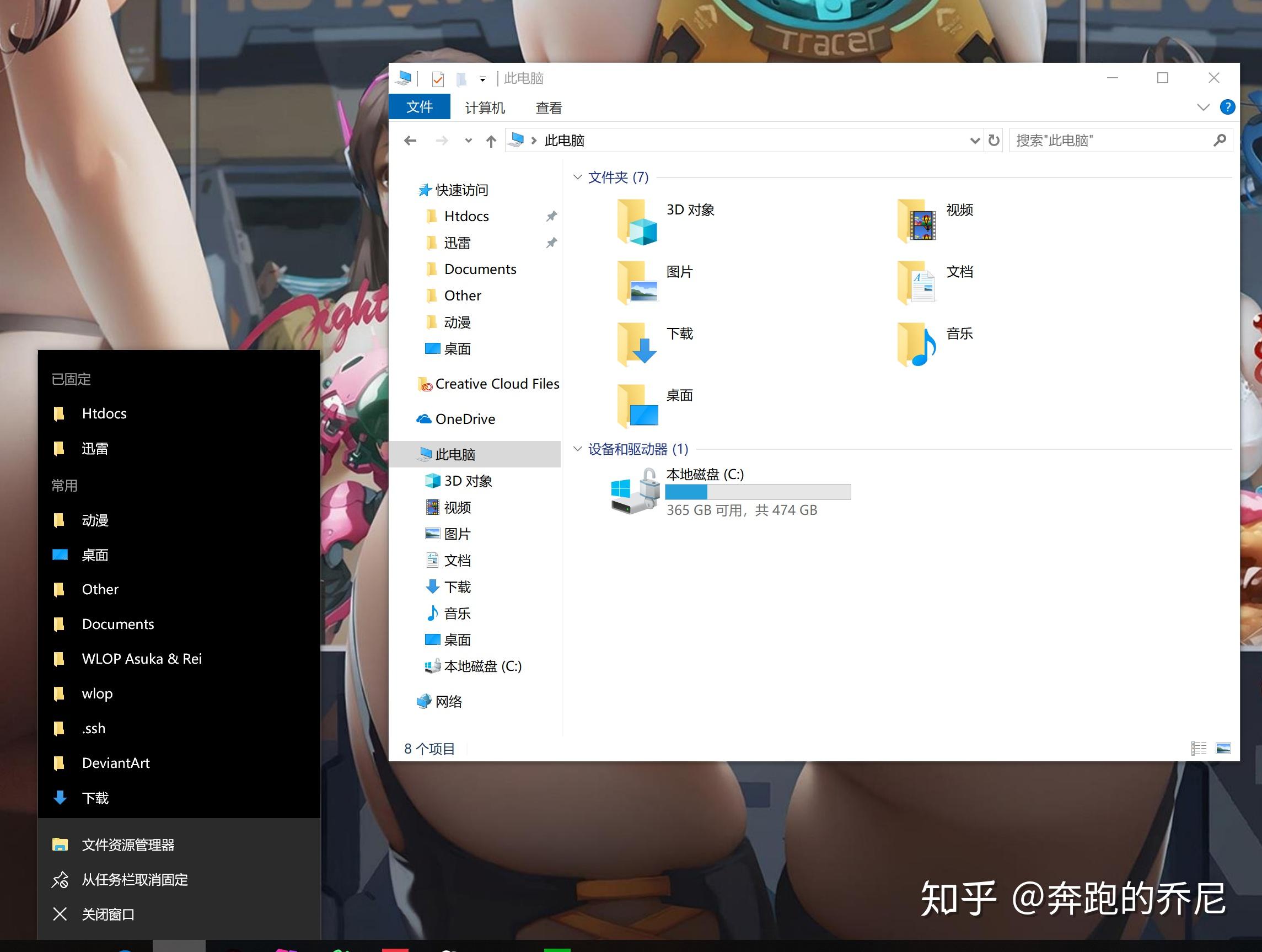Open Documents in the quick access sidebar

tap(471, 269)
